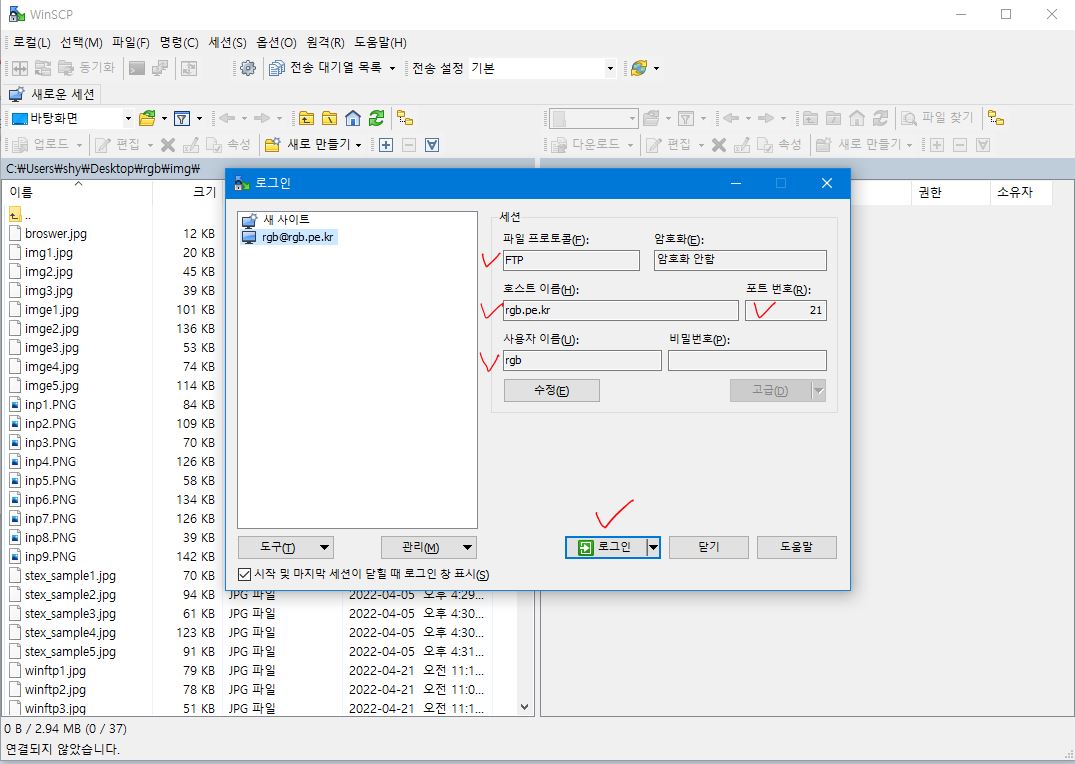Screen dimensions: 1075x764
Task: Refresh the local directory listing
Action: pos(375,118)
